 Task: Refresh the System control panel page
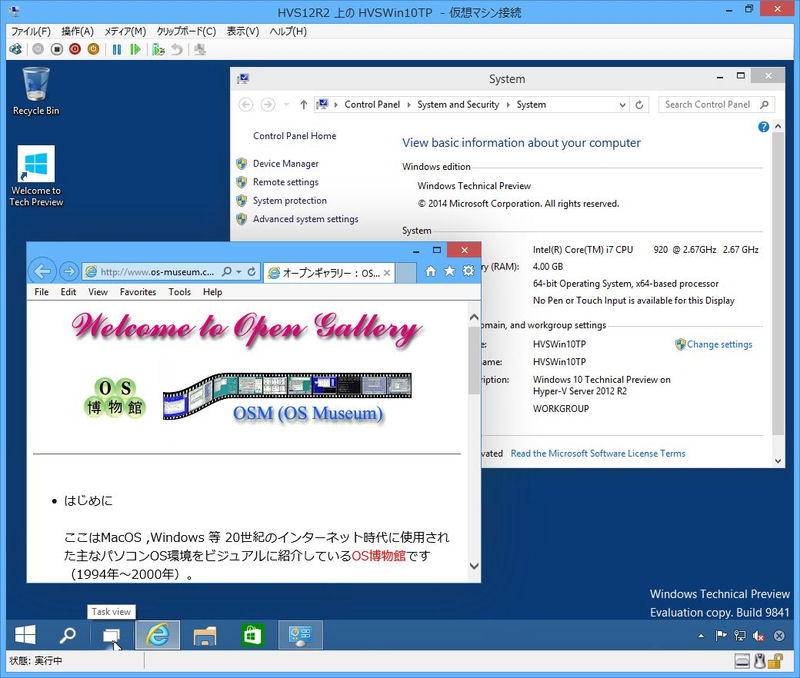pos(639,105)
